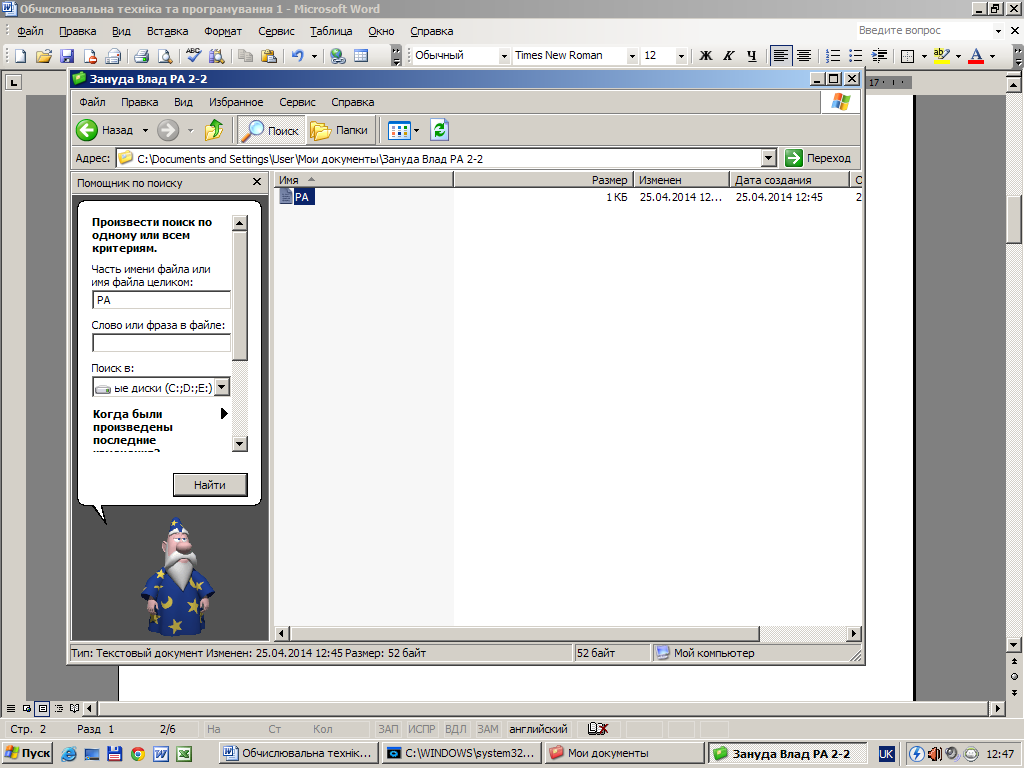This screenshot has height=768, width=1024.
Task: Open Print Preview in Word toolbar
Action: pyautogui.click(x=165, y=56)
